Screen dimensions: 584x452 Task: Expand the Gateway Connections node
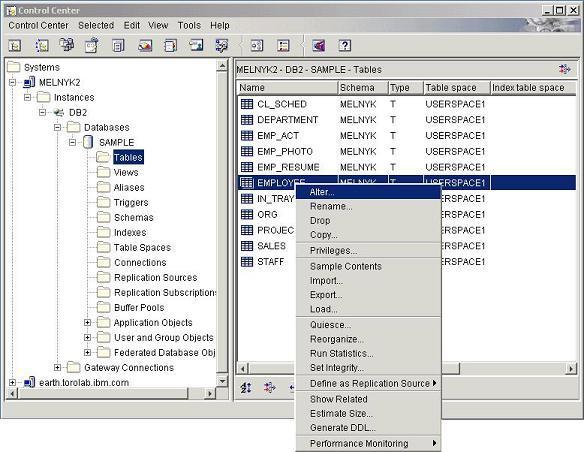tap(57, 367)
